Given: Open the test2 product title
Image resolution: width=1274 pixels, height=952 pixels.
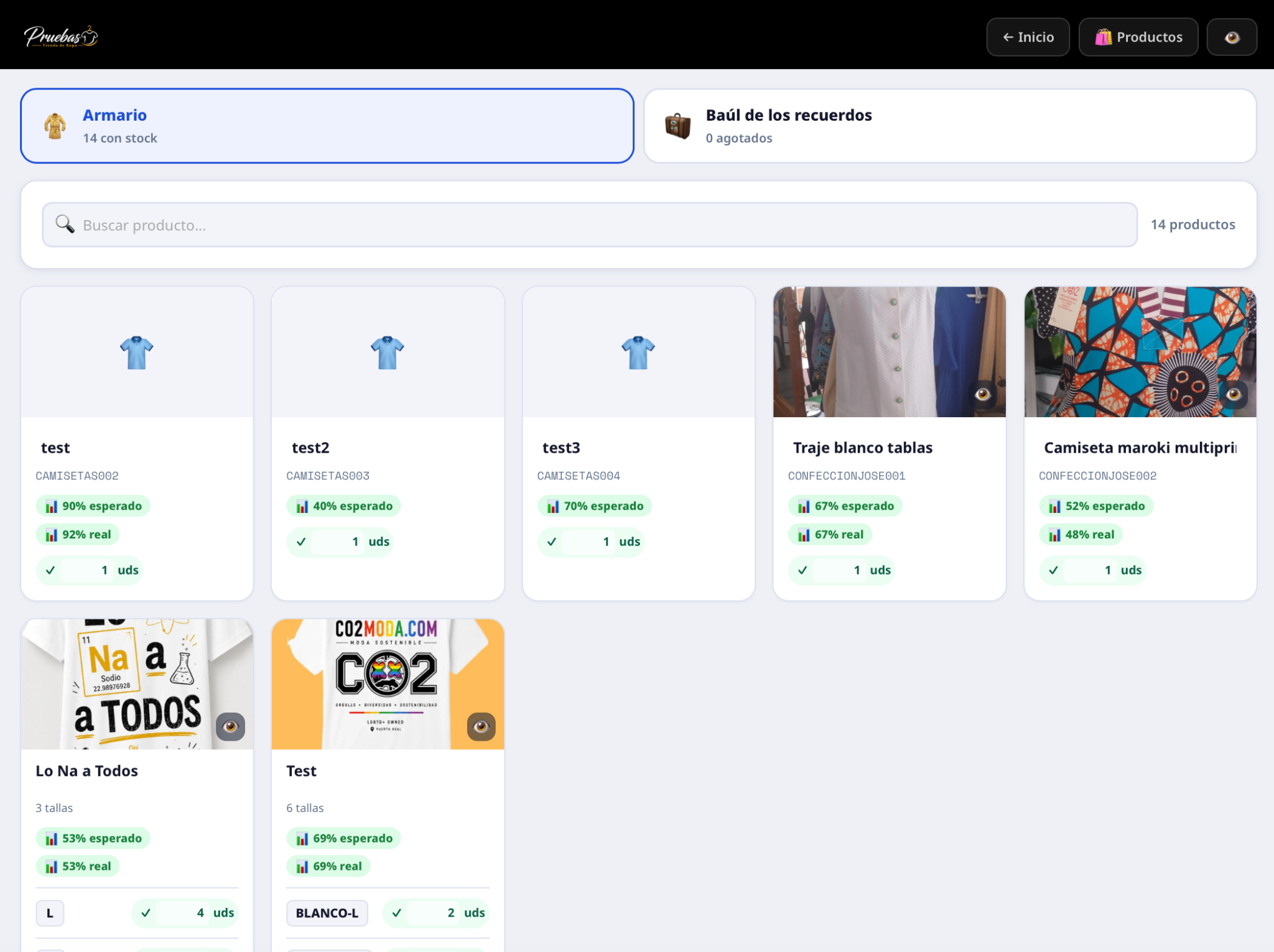Looking at the screenshot, I should (310, 448).
